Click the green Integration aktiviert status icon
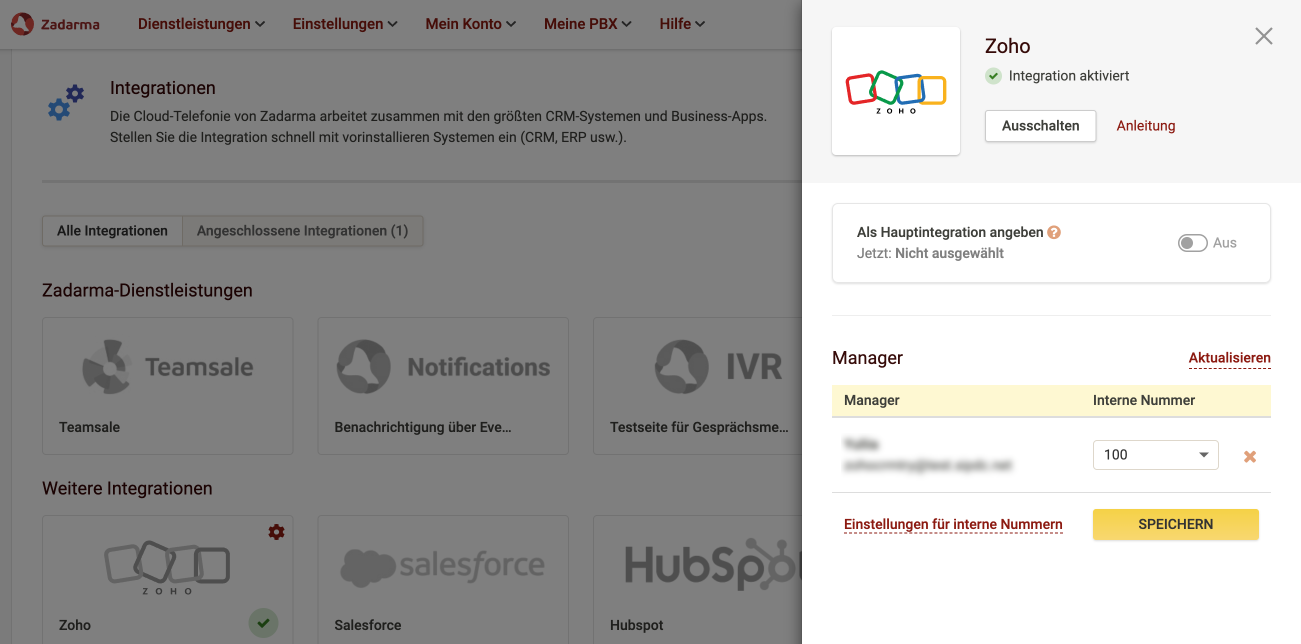The height and width of the screenshot is (644, 1301). [993, 76]
